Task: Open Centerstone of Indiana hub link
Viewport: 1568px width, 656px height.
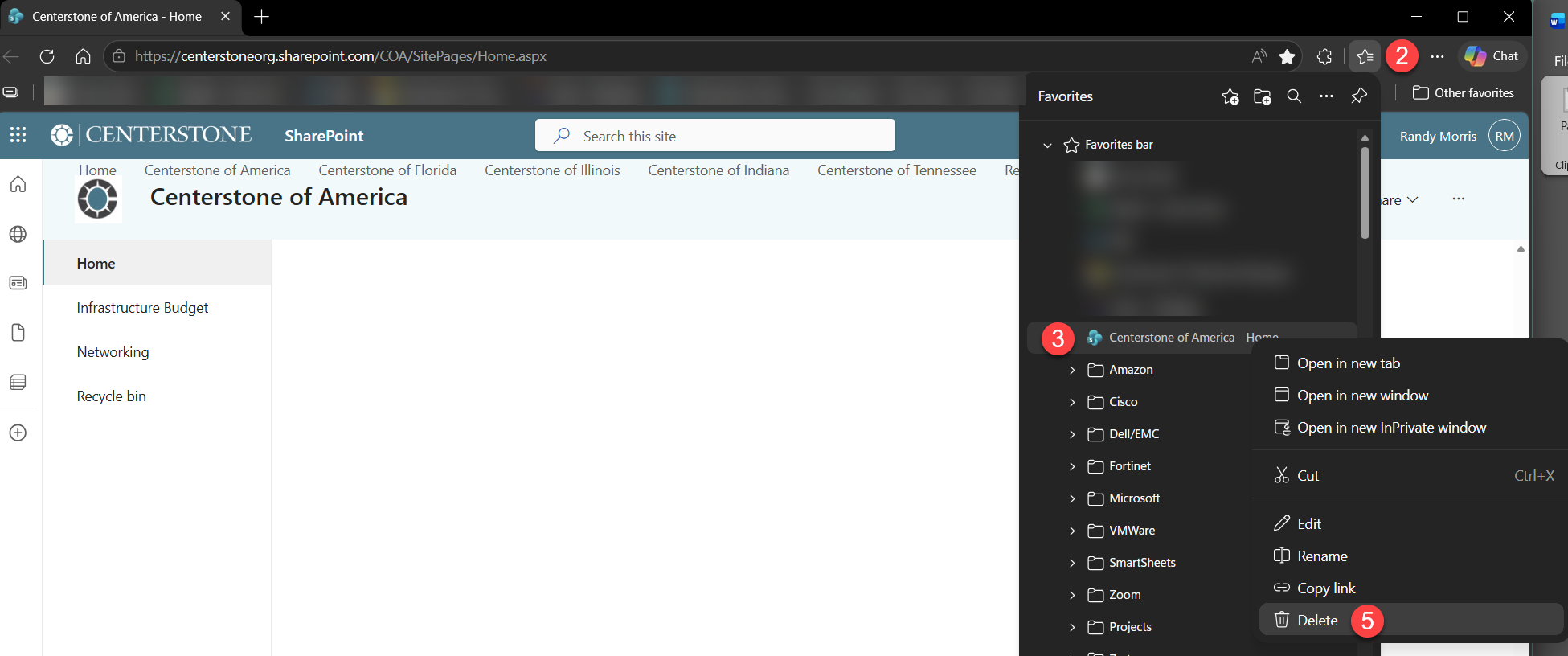Action: (718, 170)
